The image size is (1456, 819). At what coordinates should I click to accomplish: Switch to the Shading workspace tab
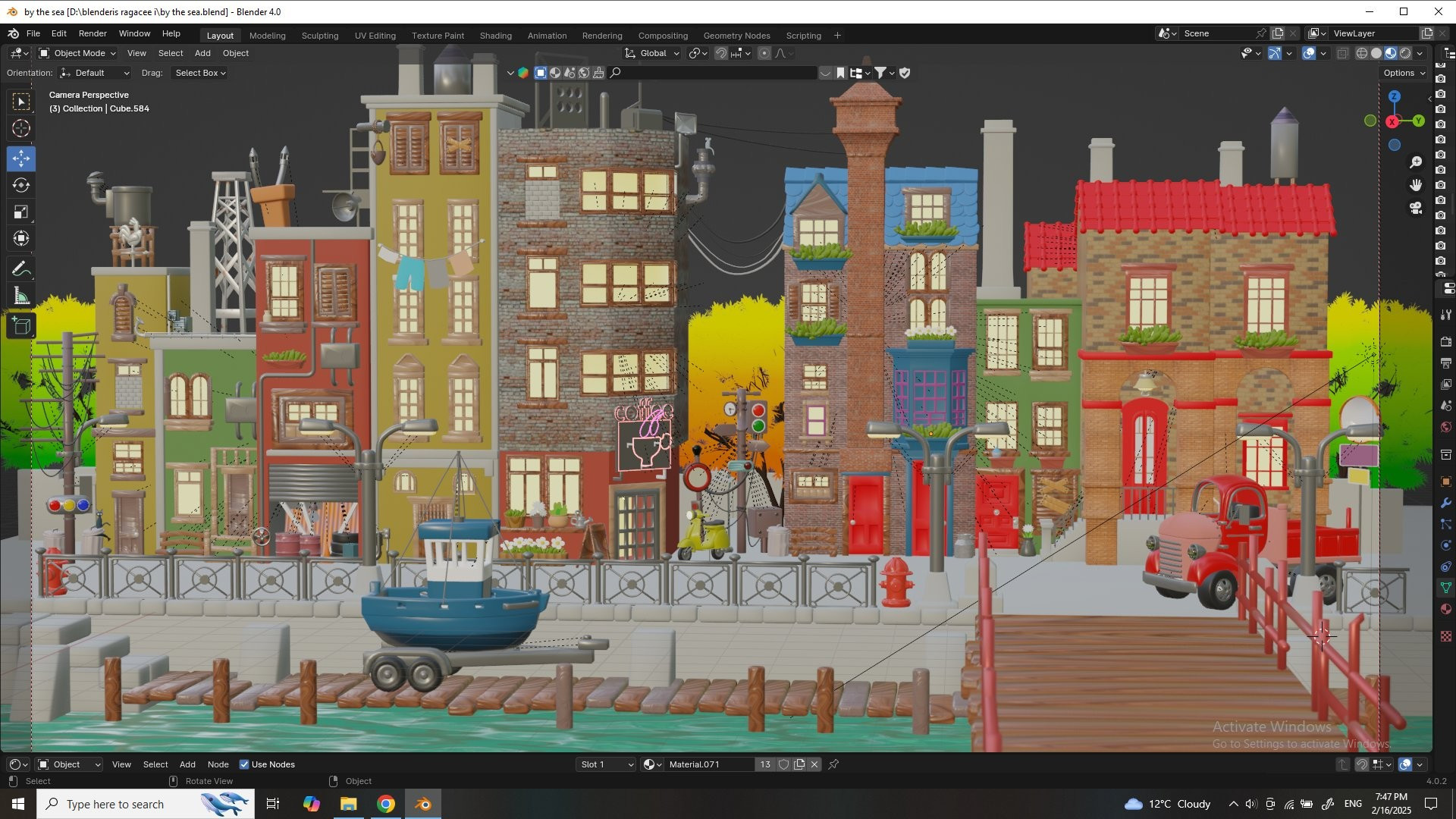pos(495,36)
